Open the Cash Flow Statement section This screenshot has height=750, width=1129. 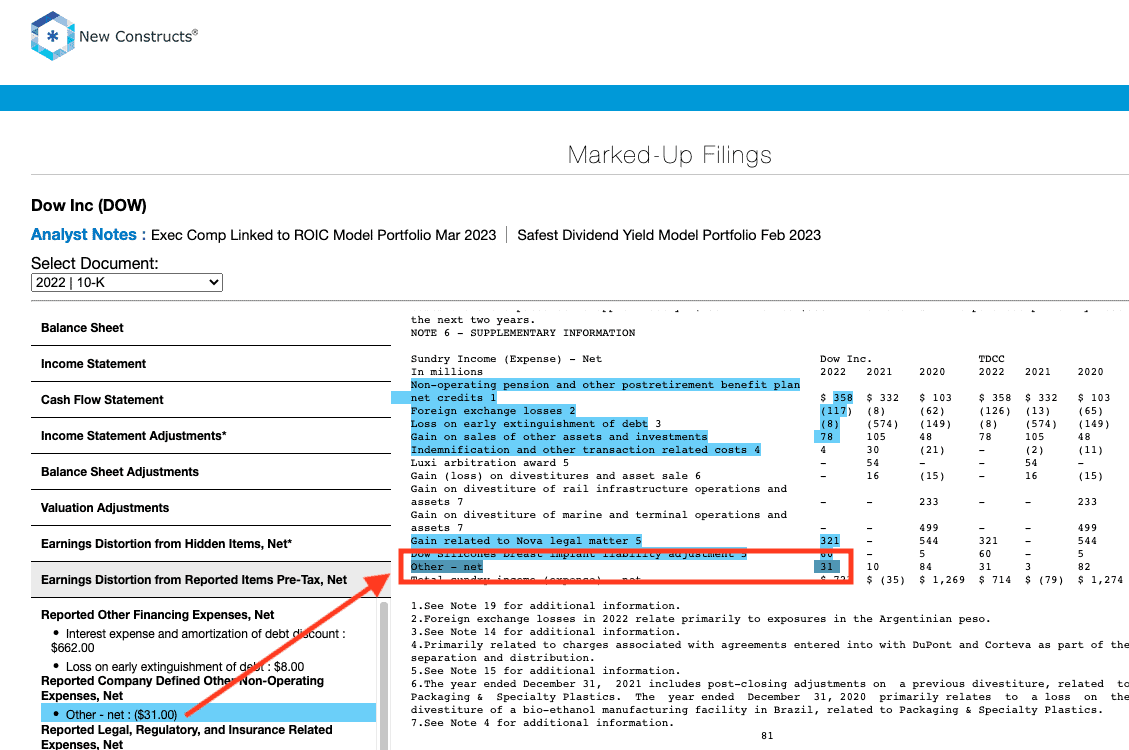click(211, 400)
